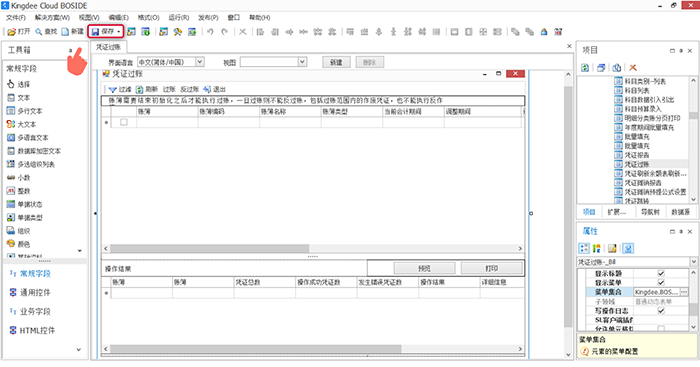Click the highlighted blue icon in 属性 toolbar
The width and height of the screenshot is (700, 367).
click(x=628, y=248)
